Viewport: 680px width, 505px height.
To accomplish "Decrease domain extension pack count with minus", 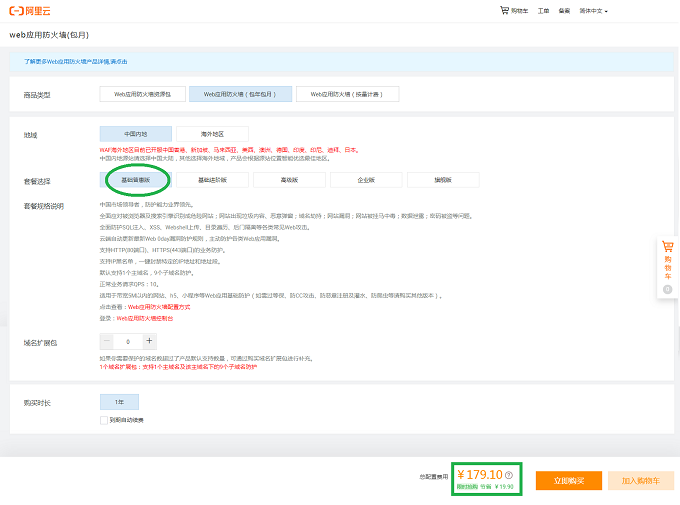I will tap(107, 341).
